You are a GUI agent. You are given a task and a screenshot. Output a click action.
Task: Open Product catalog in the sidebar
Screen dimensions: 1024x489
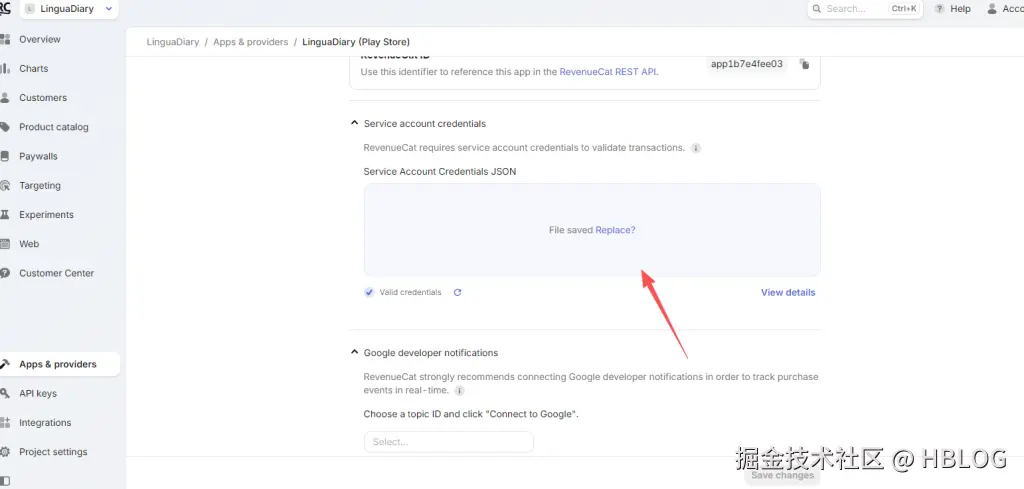pos(54,127)
